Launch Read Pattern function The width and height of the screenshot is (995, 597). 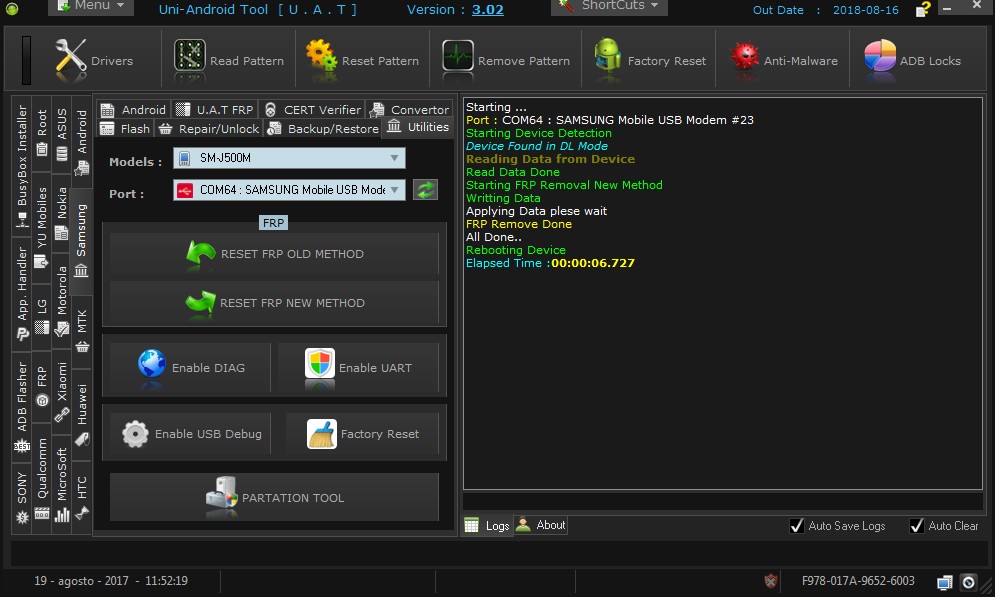tap(229, 61)
